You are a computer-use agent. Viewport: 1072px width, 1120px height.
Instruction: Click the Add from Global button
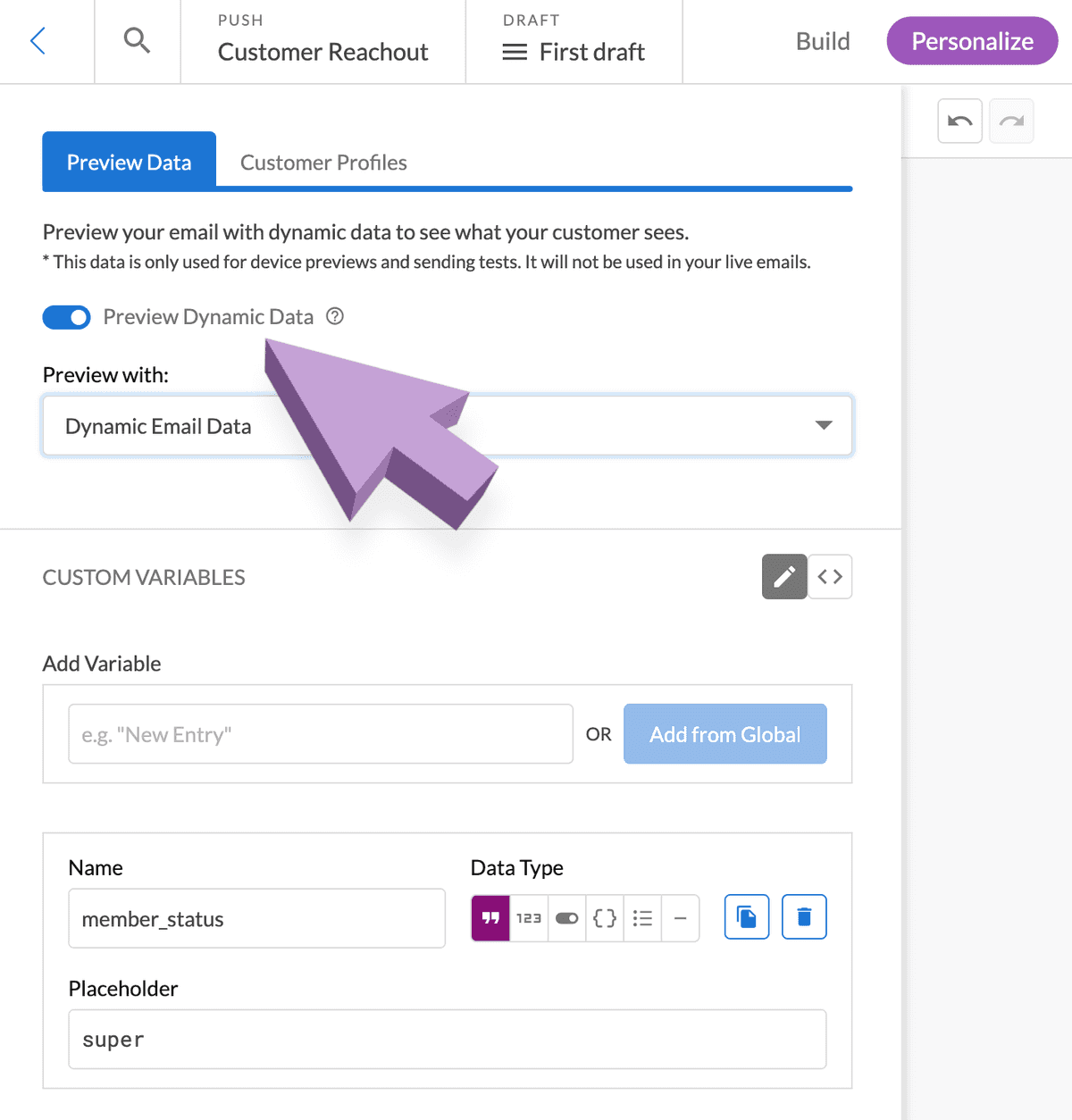tap(725, 734)
